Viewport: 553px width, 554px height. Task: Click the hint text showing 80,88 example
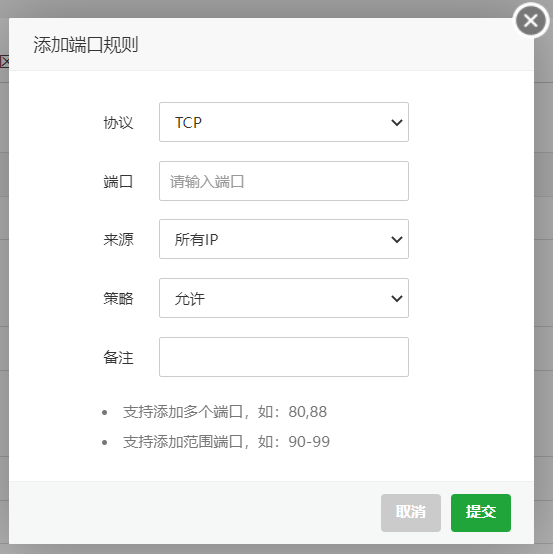(x=225, y=412)
